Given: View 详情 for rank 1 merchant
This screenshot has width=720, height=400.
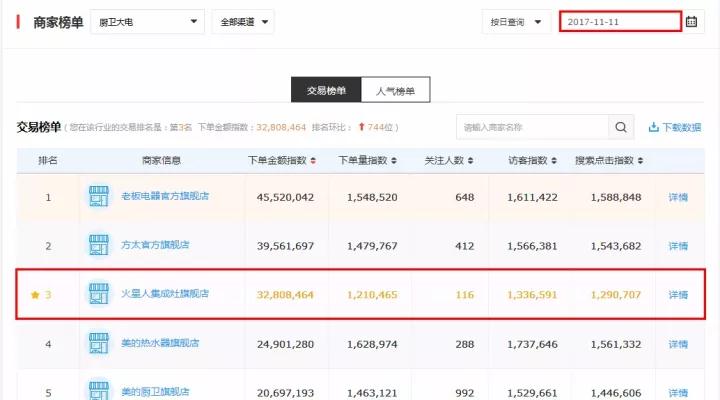Looking at the screenshot, I should tap(678, 197).
